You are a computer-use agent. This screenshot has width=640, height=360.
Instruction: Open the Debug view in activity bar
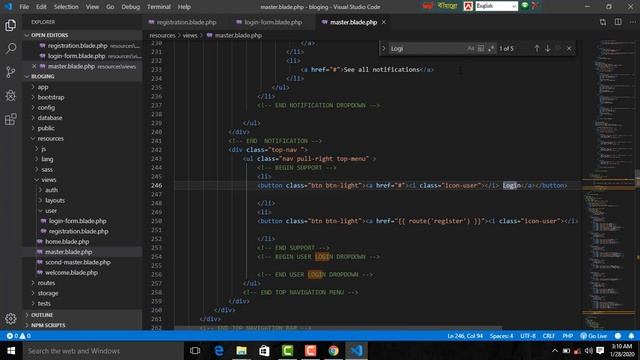[11, 96]
